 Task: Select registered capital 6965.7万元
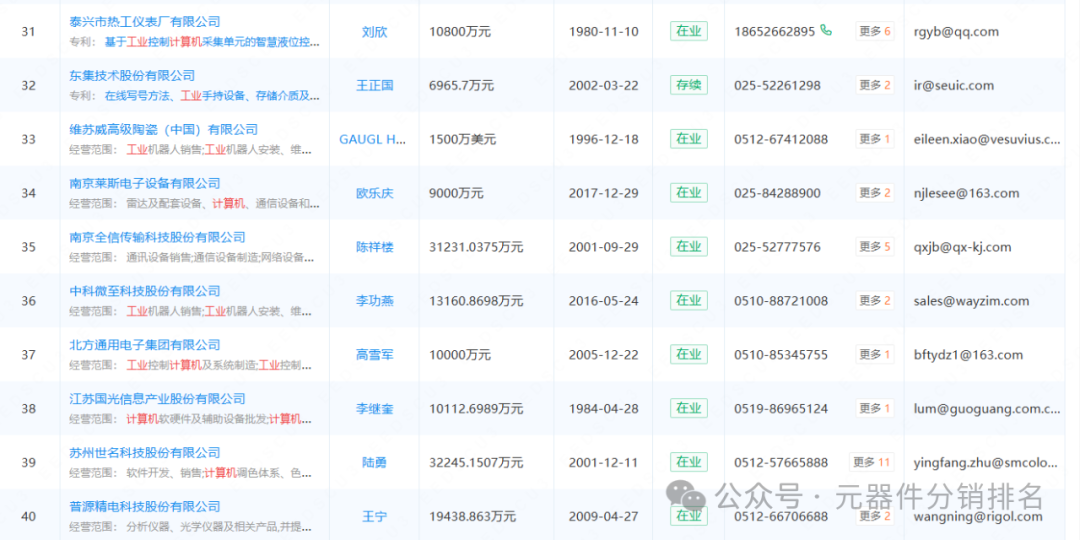click(461, 85)
